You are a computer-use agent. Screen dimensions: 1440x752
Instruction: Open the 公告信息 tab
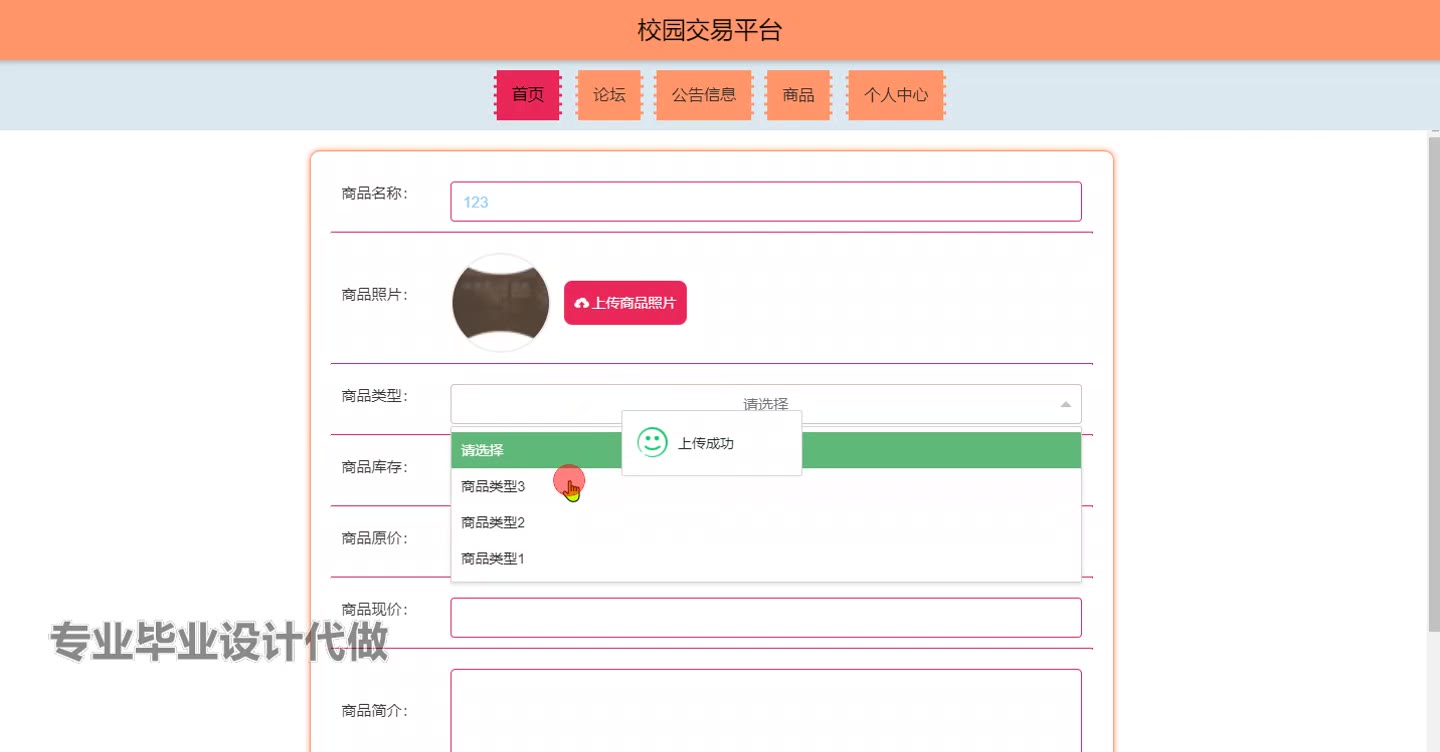point(704,95)
